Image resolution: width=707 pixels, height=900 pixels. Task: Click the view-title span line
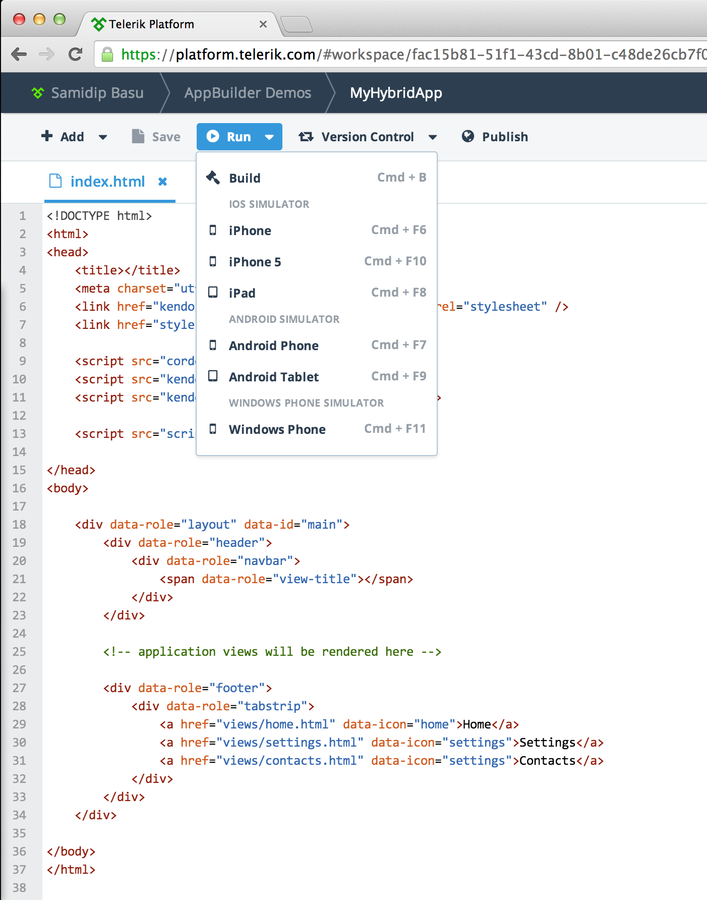[286, 579]
